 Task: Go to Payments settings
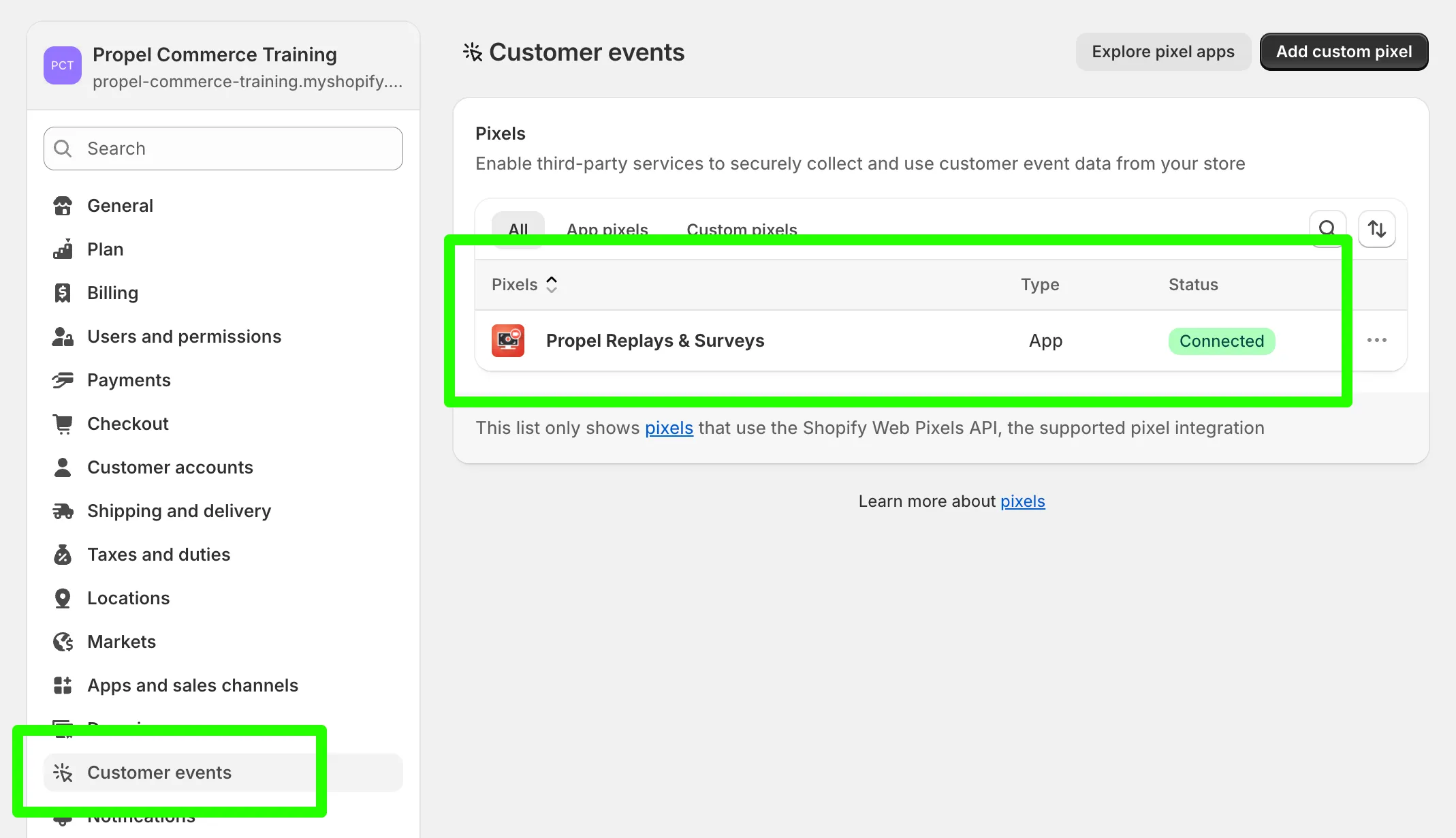tap(223, 380)
